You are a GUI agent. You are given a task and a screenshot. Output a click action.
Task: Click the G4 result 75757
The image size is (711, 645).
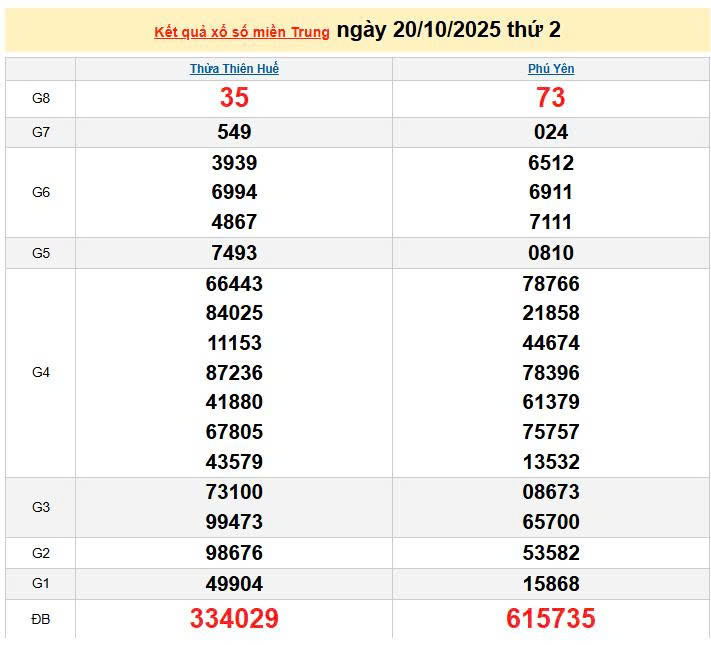click(551, 432)
